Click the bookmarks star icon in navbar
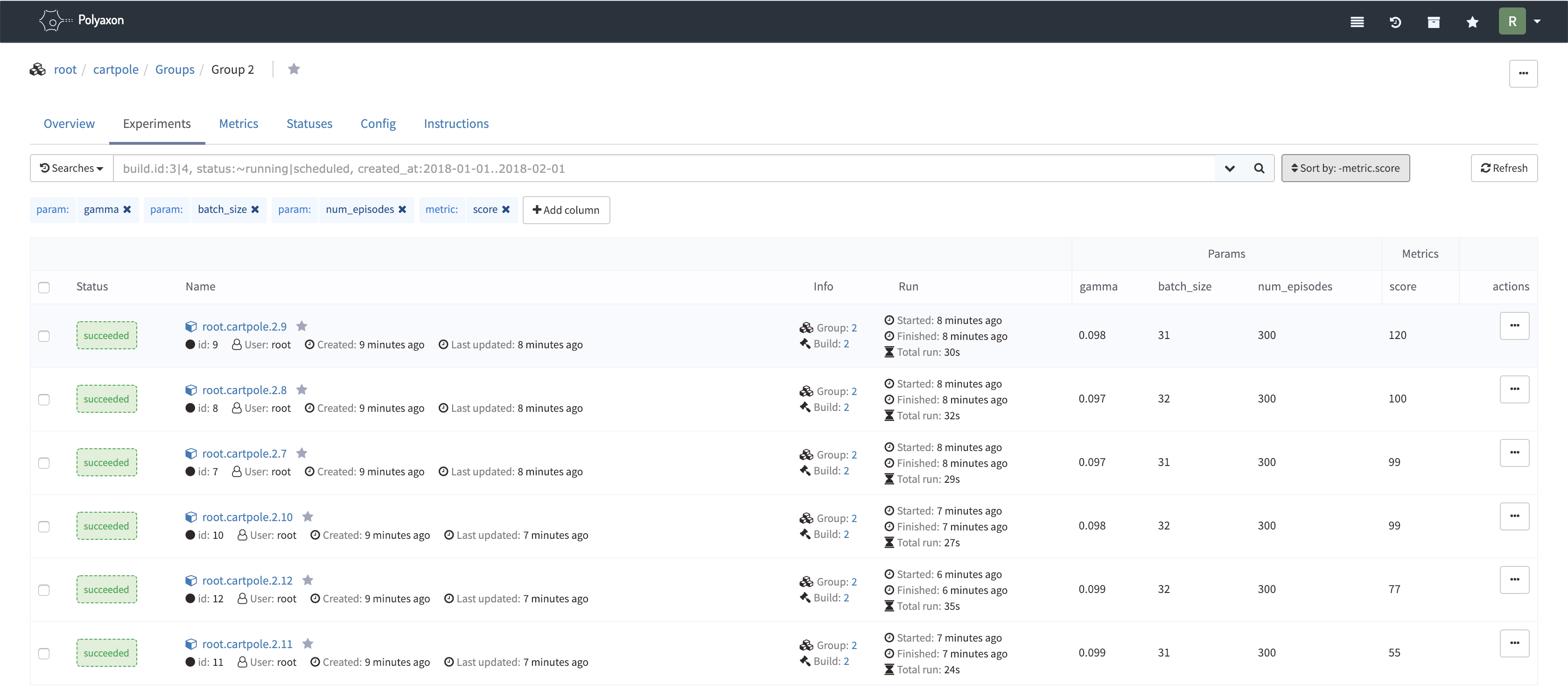Viewport: 1568px width, 692px height. pos(1472,22)
